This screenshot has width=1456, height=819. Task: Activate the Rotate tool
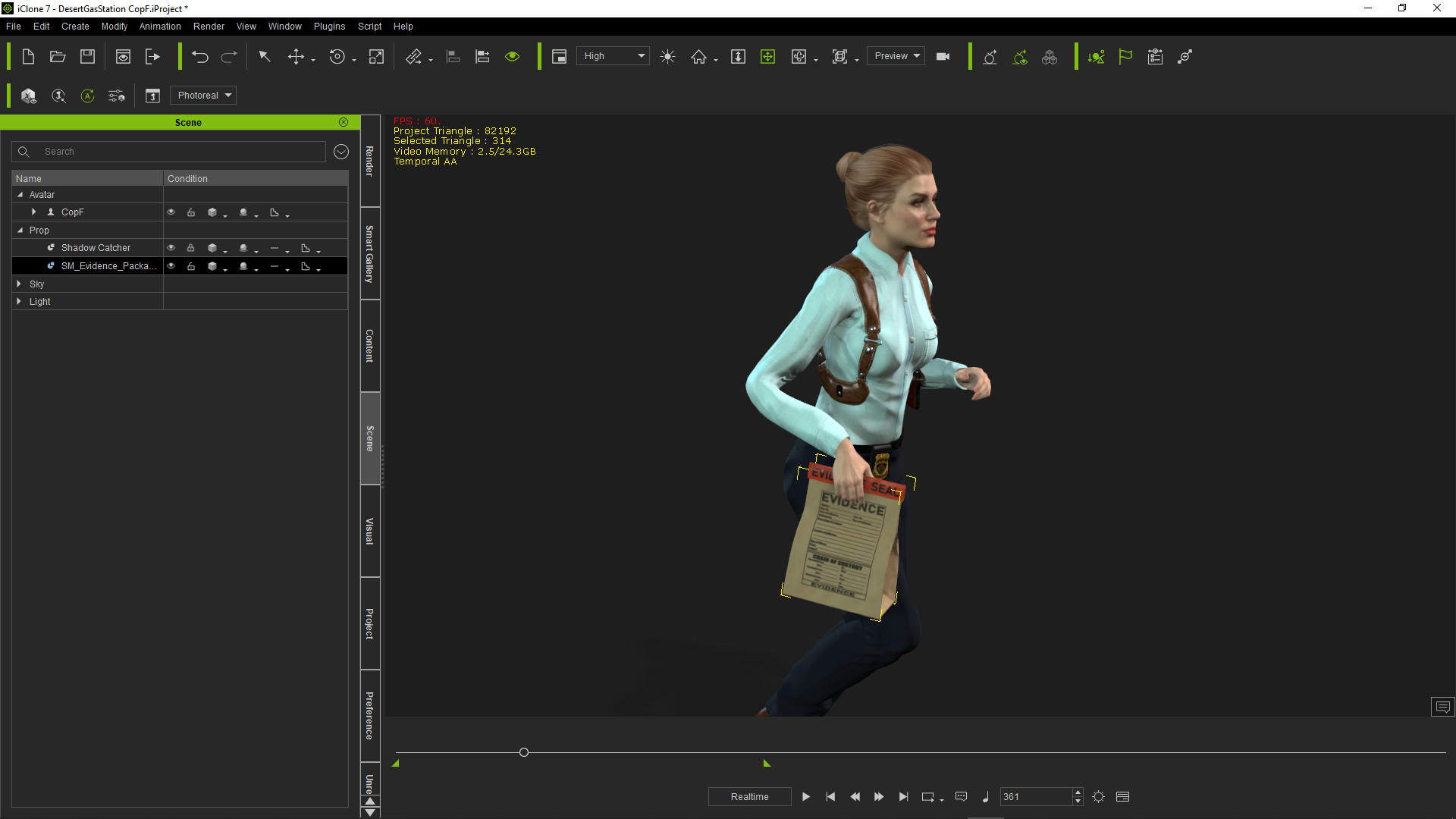337,57
